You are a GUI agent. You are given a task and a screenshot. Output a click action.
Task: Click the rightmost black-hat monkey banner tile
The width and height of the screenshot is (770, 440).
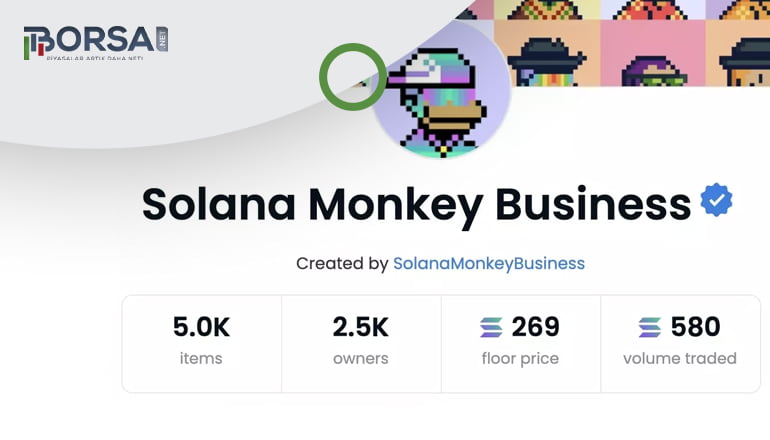click(x=738, y=53)
